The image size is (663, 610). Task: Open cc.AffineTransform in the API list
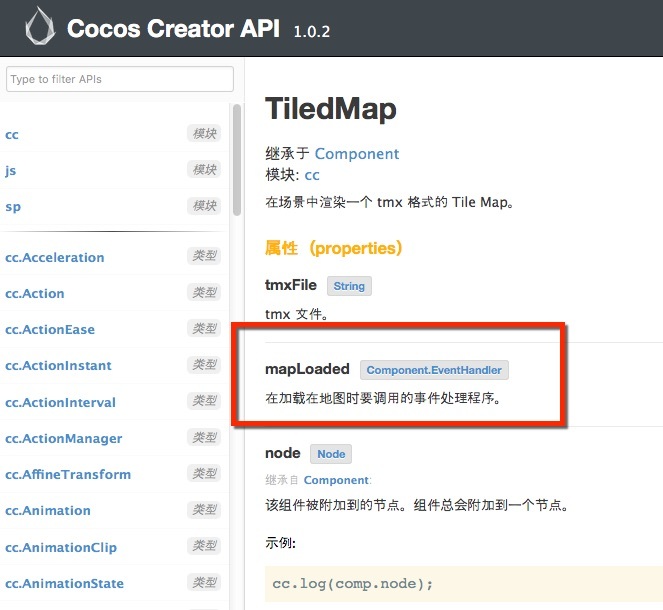point(68,474)
